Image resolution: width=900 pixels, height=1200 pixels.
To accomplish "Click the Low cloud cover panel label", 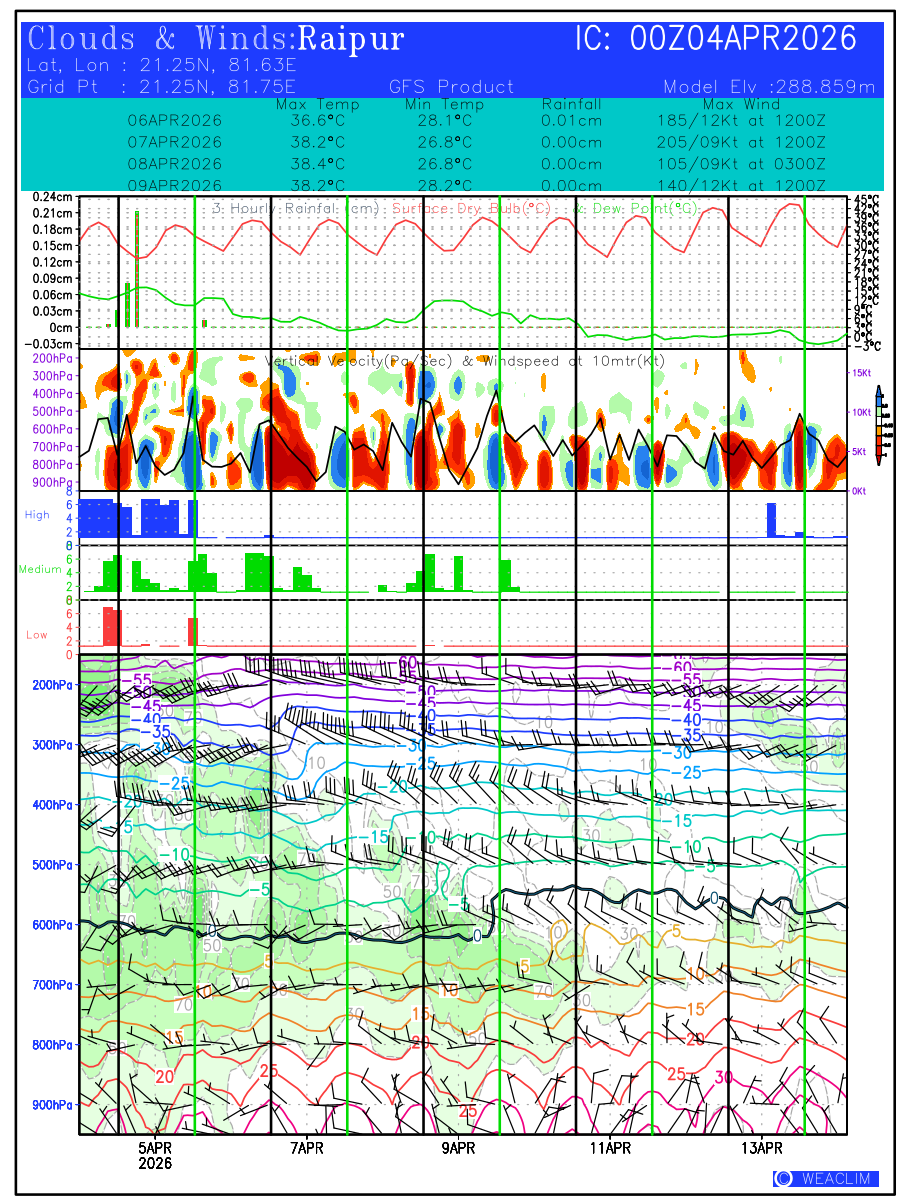I will [37, 634].
